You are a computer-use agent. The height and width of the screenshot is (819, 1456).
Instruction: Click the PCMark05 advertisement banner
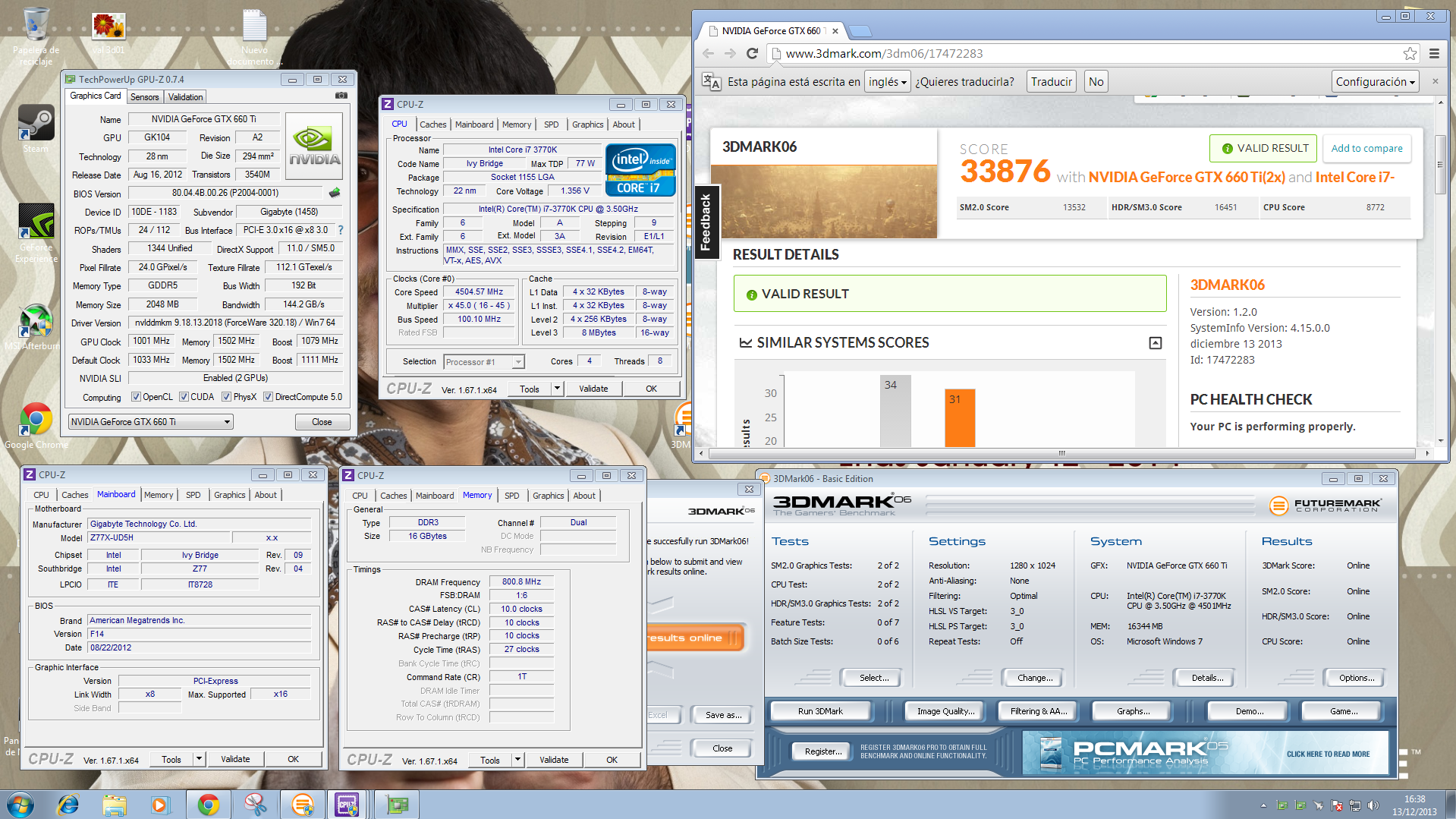[1206, 752]
